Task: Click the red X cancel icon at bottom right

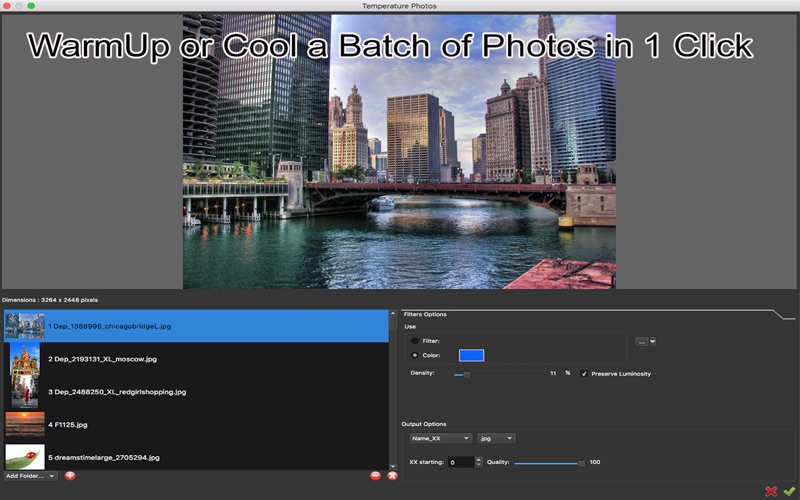Action: [771, 491]
